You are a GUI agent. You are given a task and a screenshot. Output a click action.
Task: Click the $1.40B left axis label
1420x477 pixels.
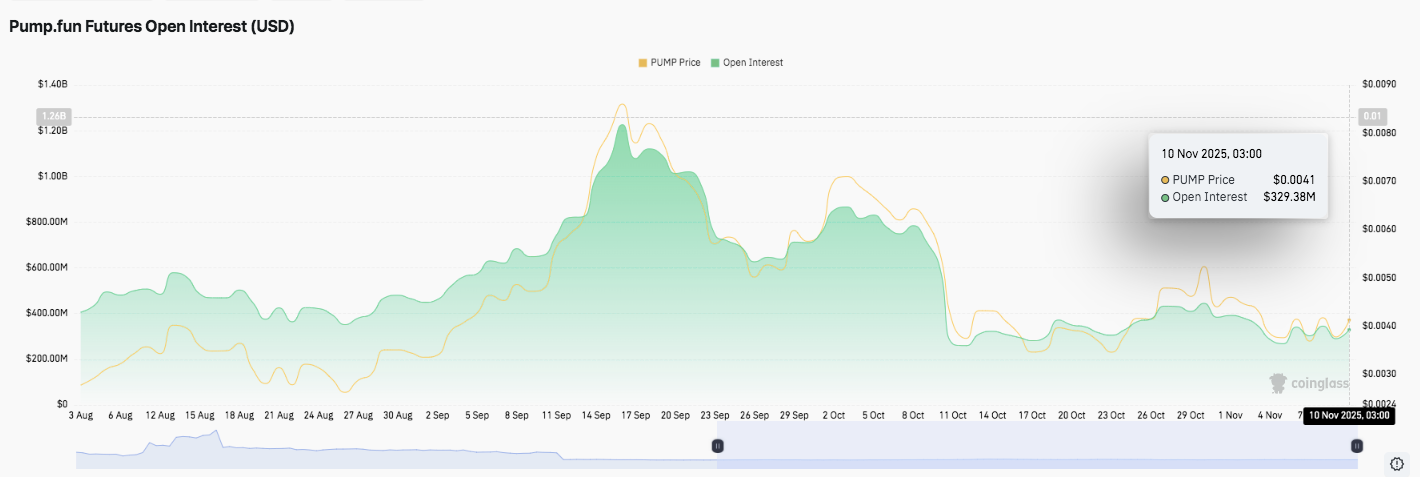click(x=52, y=84)
